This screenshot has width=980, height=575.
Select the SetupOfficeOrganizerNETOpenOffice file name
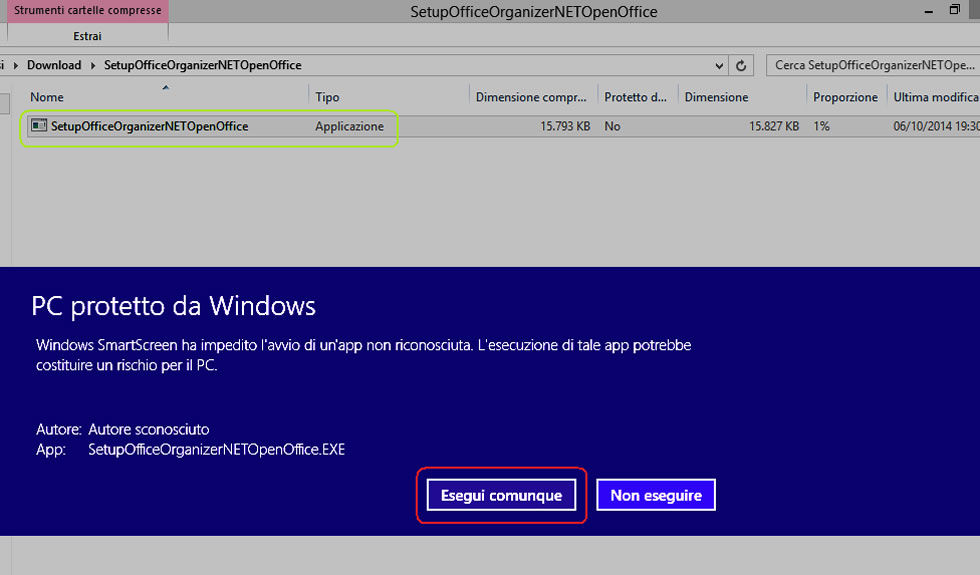(x=149, y=126)
